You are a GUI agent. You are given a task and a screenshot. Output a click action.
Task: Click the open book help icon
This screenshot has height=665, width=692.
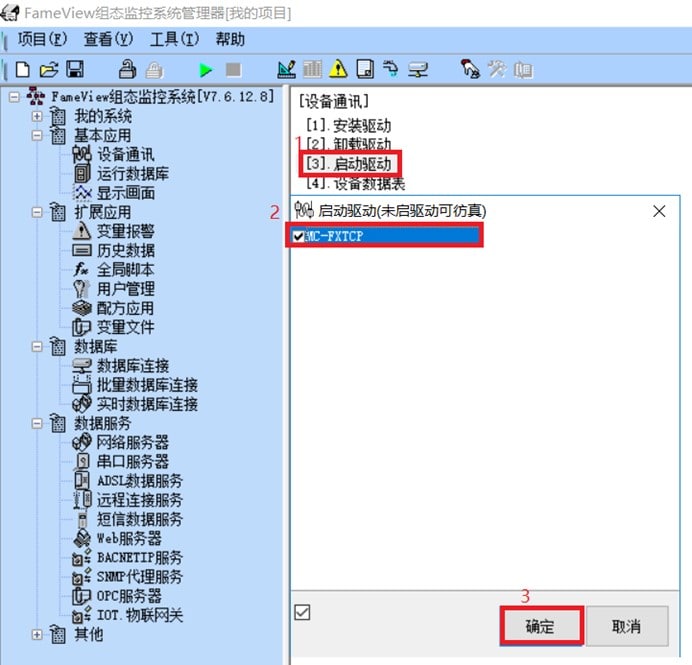tap(523, 70)
